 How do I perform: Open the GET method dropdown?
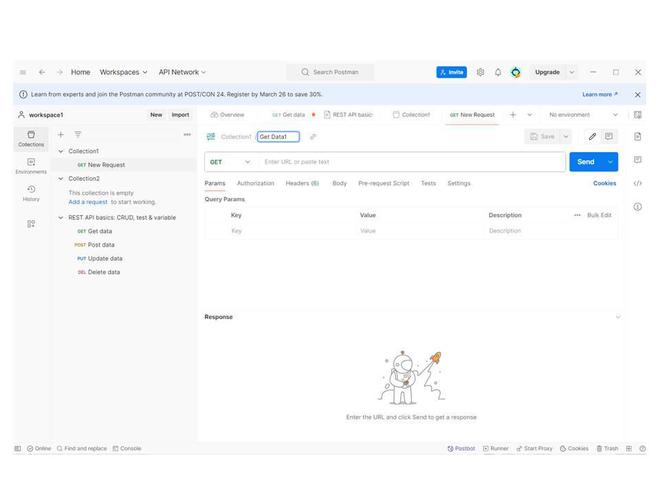coord(230,162)
